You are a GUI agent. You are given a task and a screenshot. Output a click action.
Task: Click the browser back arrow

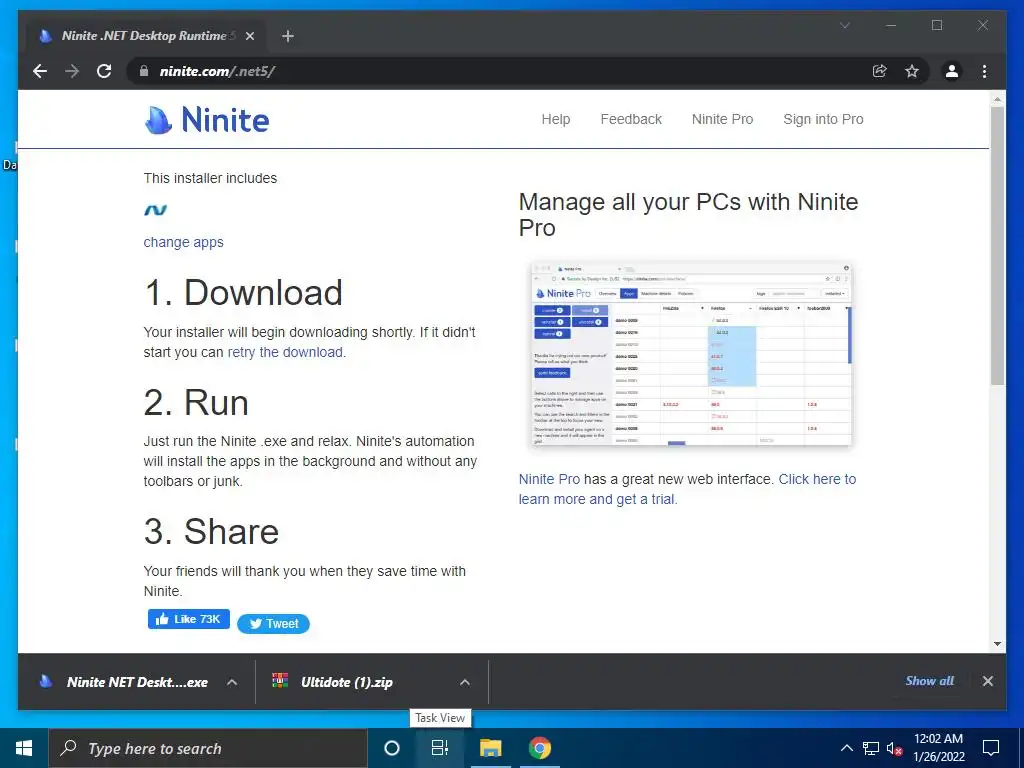point(40,71)
